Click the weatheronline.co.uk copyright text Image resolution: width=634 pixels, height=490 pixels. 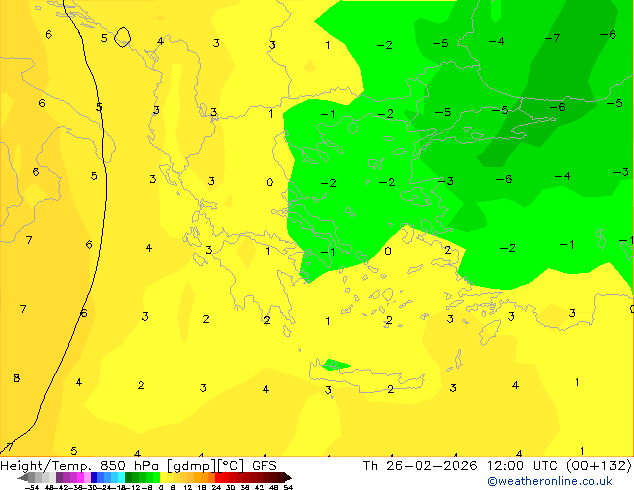(x=550, y=481)
